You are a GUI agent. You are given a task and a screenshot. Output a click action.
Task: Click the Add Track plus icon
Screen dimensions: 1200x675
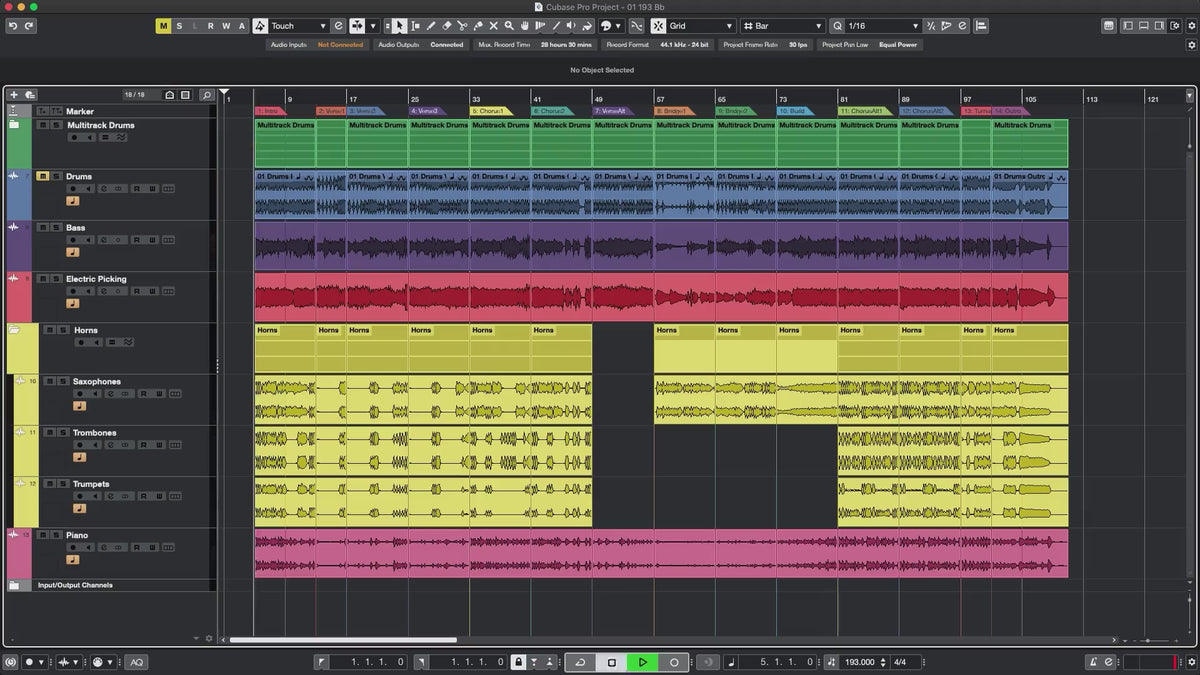(14, 95)
